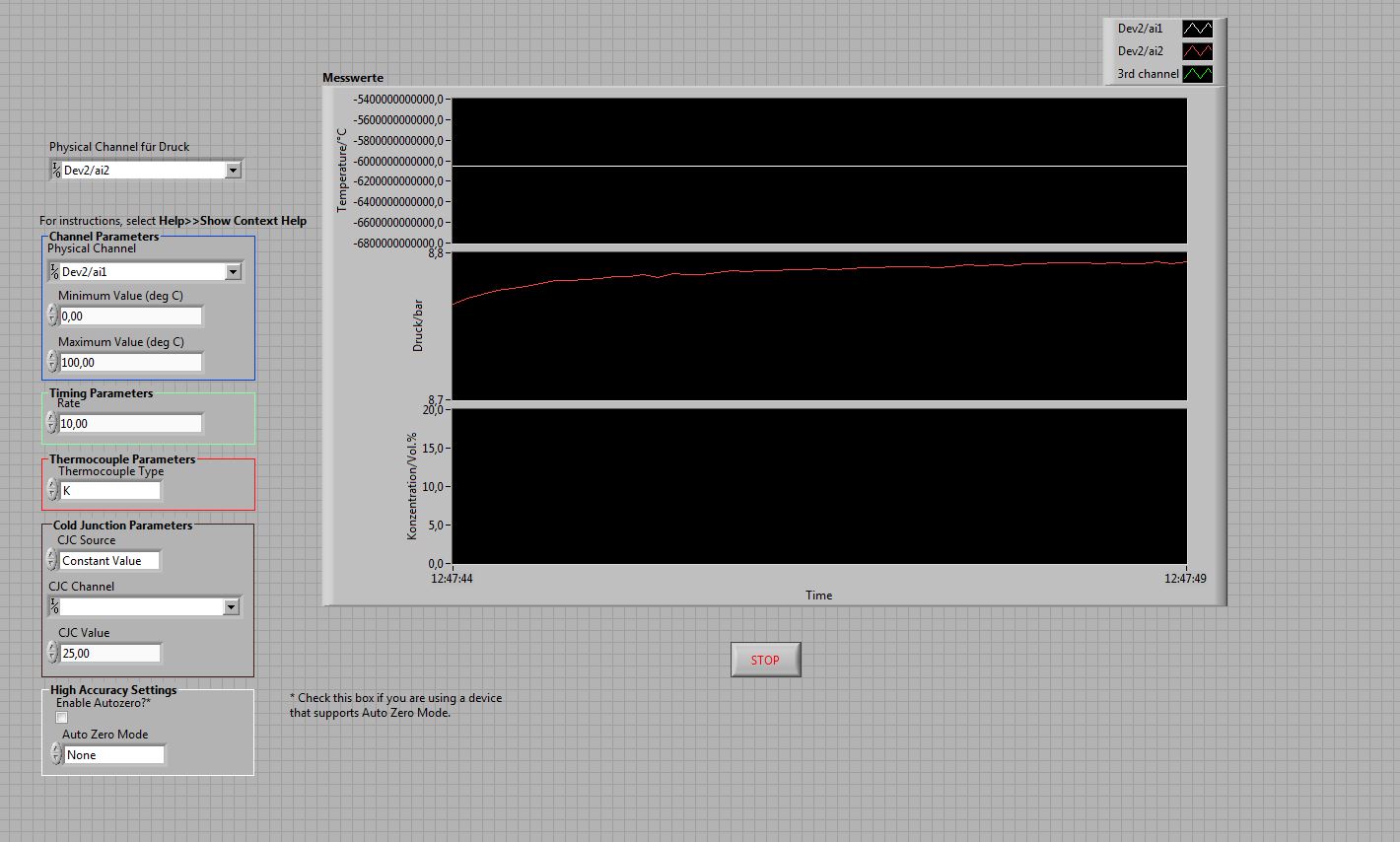Image resolution: width=1400 pixels, height=842 pixels.
Task: Click the Time x-axis label
Action: pos(818,596)
